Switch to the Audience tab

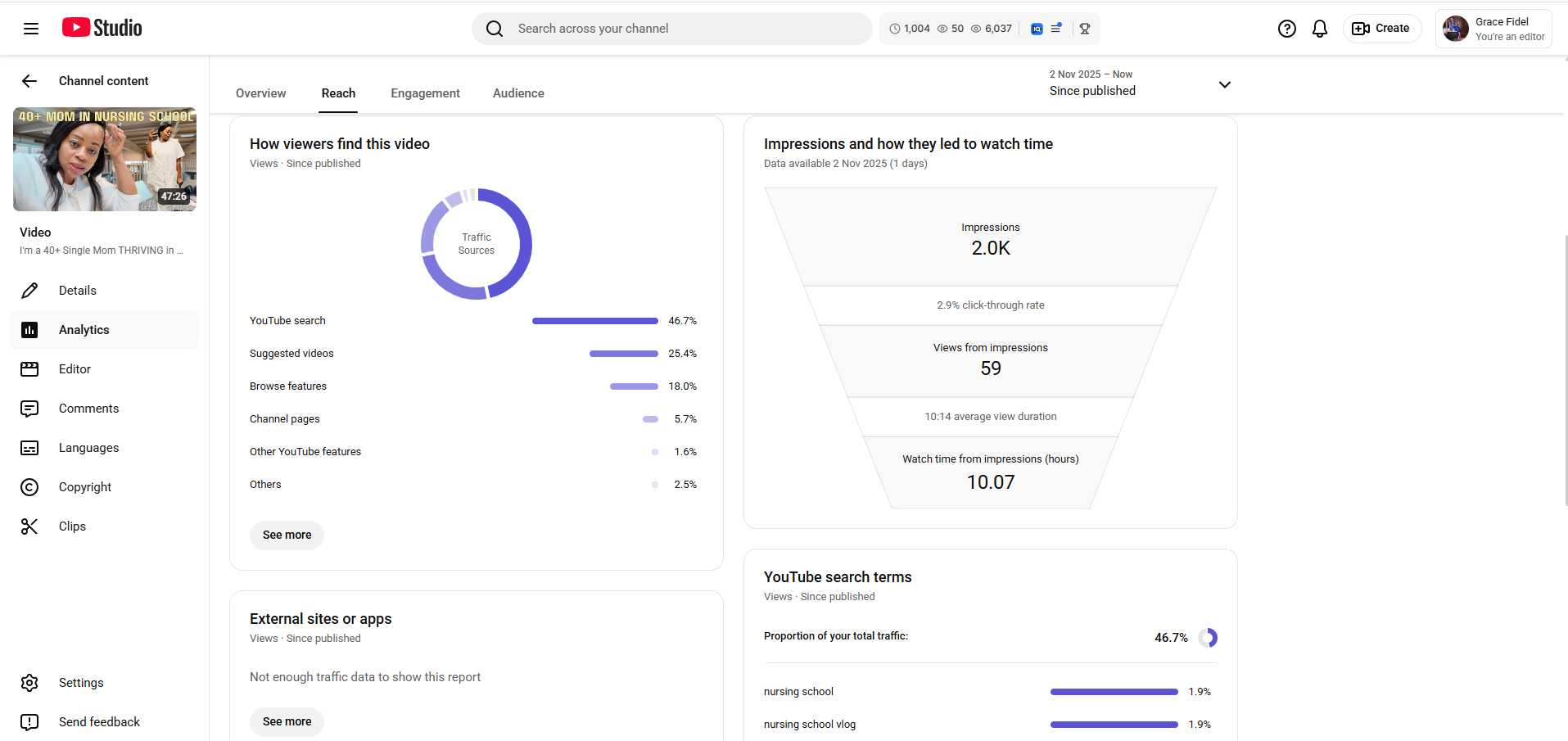coord(518,93)
